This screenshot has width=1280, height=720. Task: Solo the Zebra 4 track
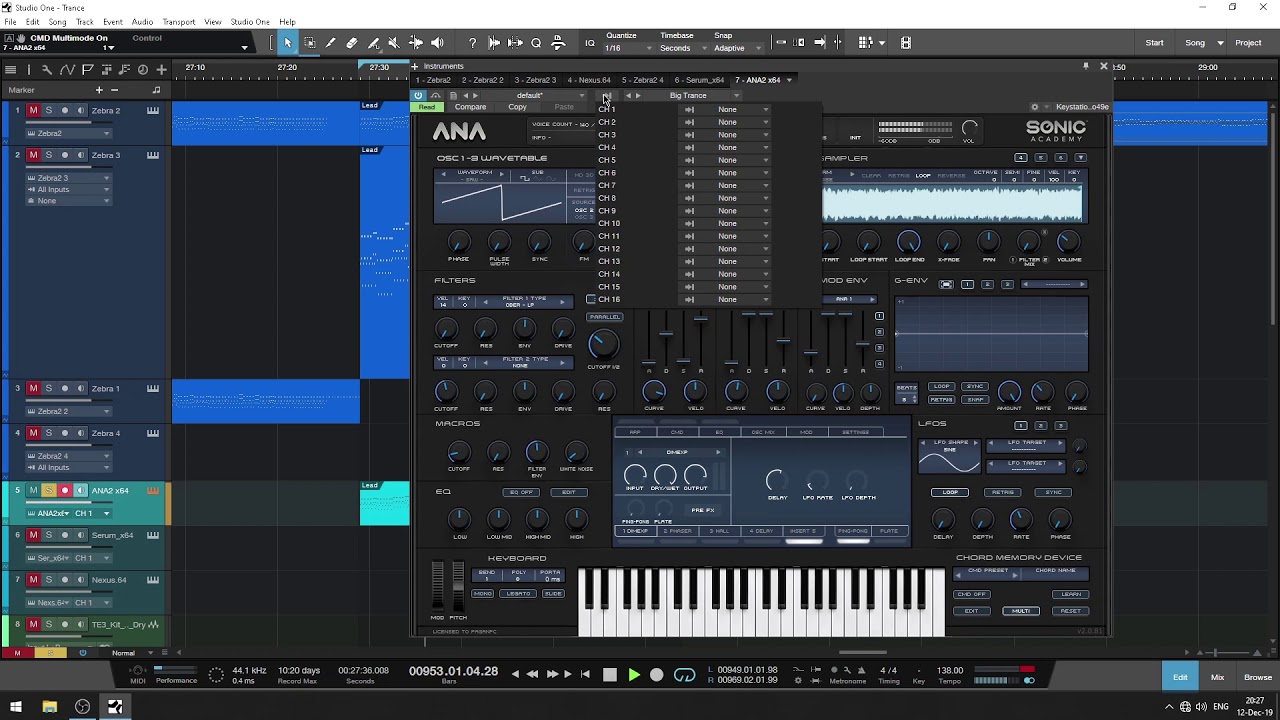[x=48, y=433]
